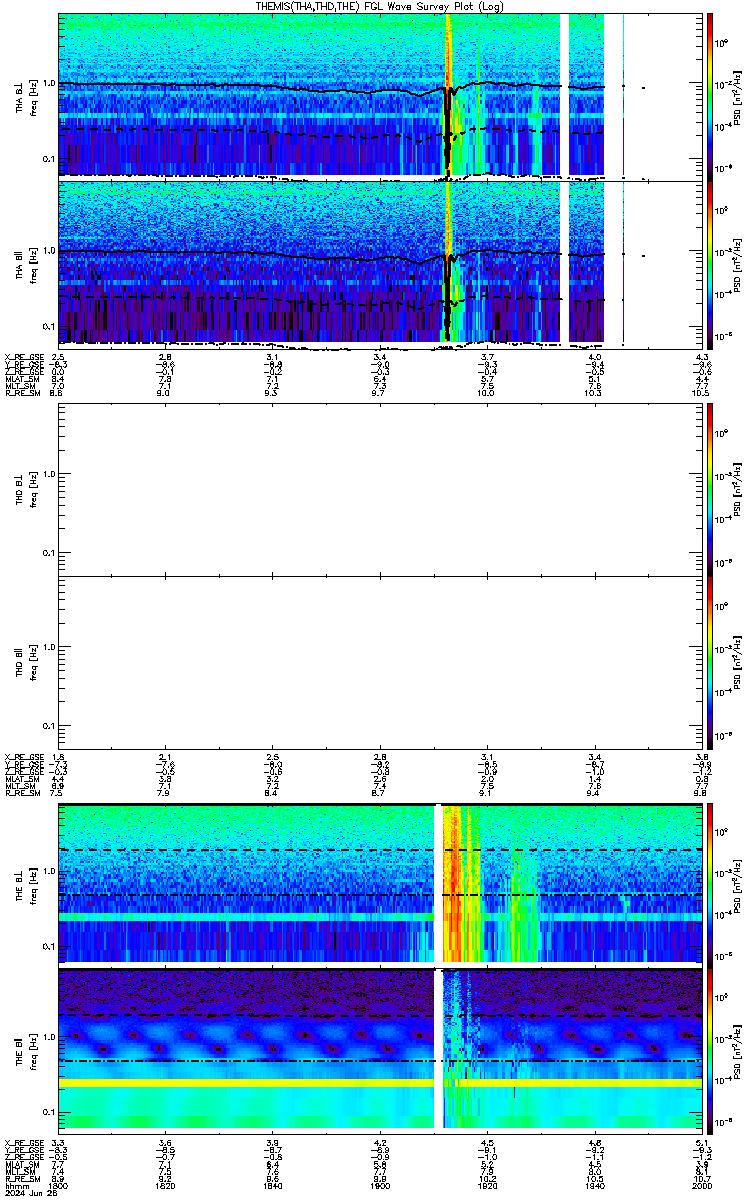Select the THA B-parallel axis label
Screen dimensions: 750x1200
click(19, 263)
